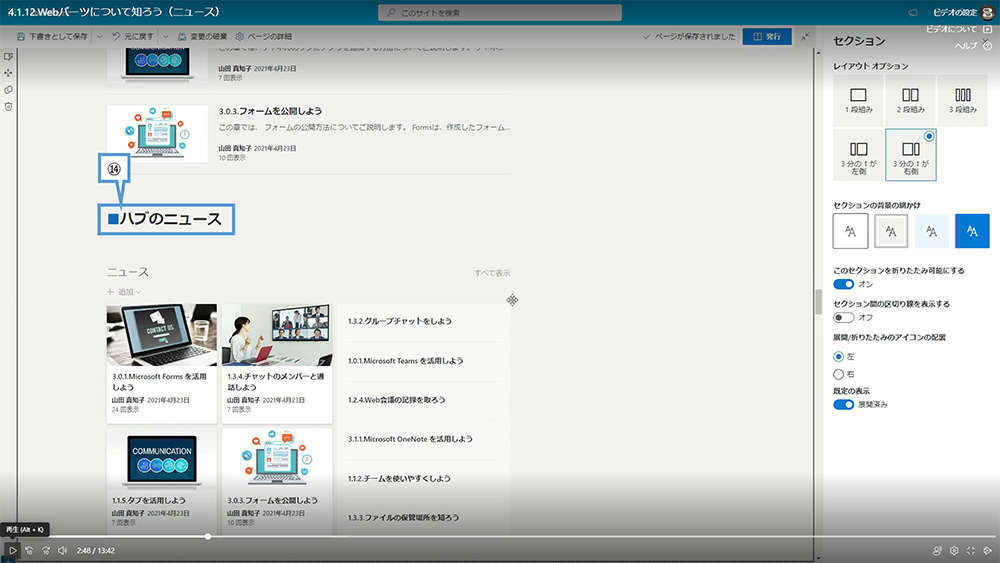Open 1.1.5.タブを活用しよう card title
This screenshot has height=563, width=1000.
(x=149, y=501)
